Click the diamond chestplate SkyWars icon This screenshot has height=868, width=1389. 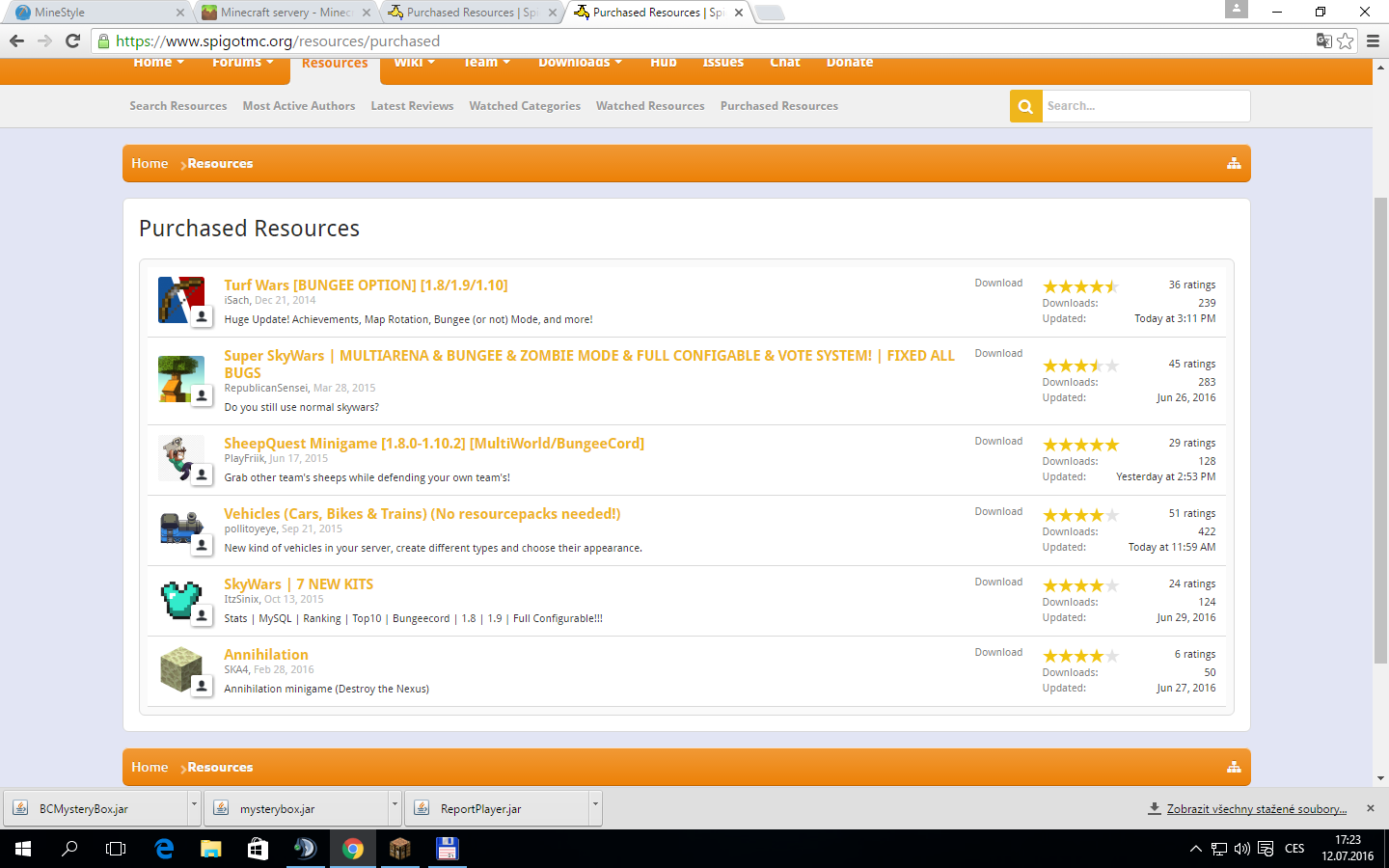(180, 599)
